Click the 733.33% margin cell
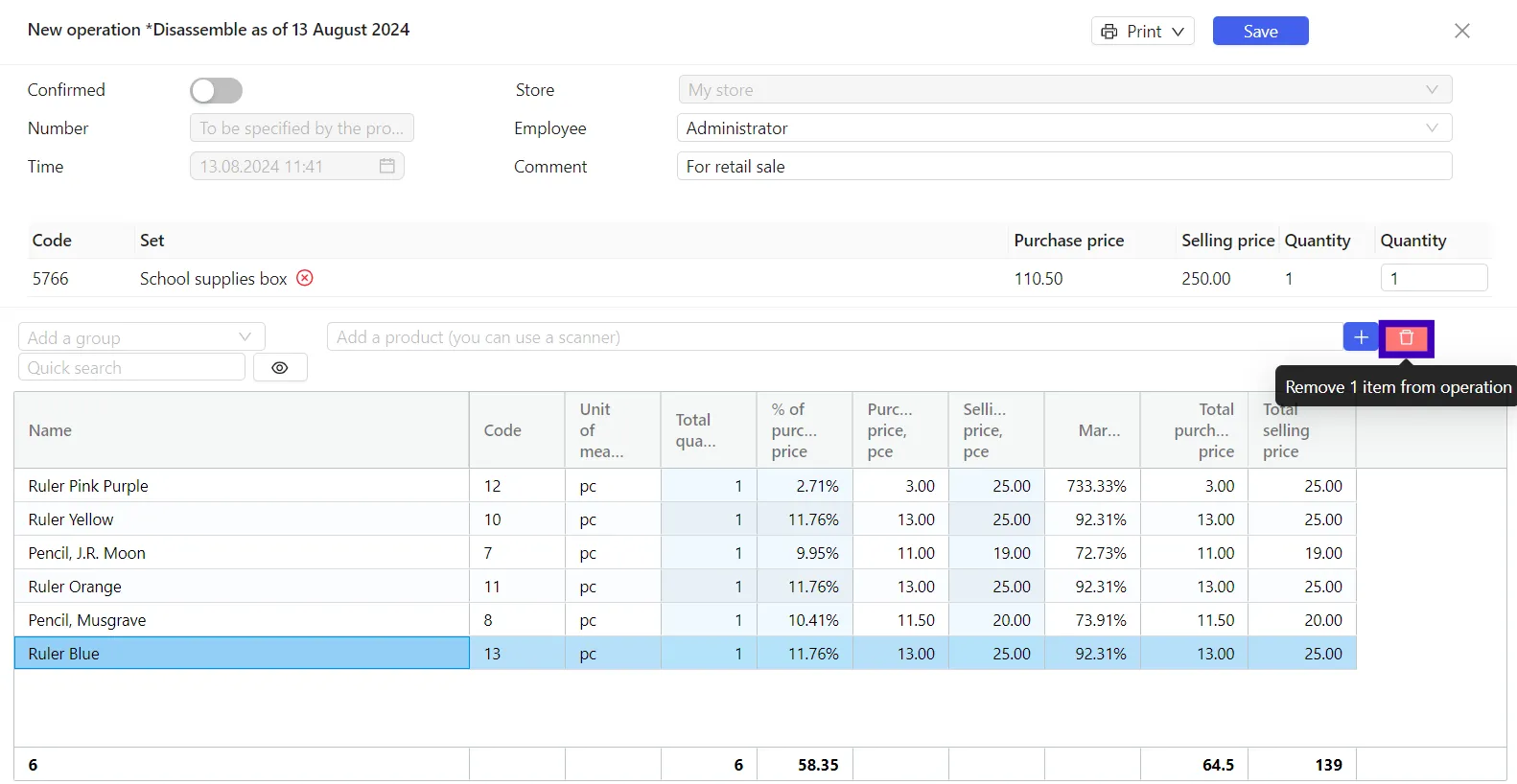This screenshot has width=1517, height=784. 1092,486
